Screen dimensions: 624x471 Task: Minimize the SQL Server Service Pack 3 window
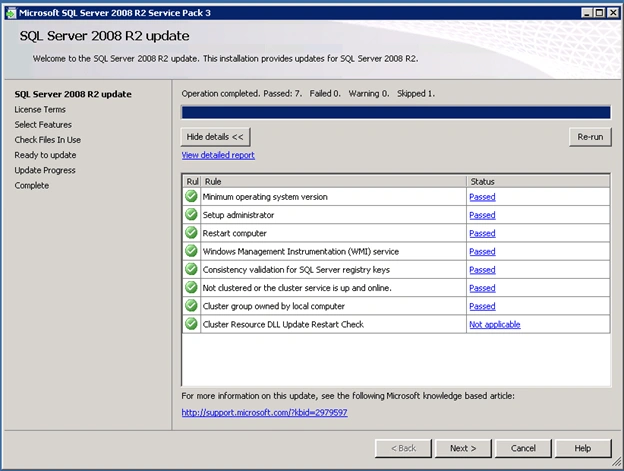point(587,13)
